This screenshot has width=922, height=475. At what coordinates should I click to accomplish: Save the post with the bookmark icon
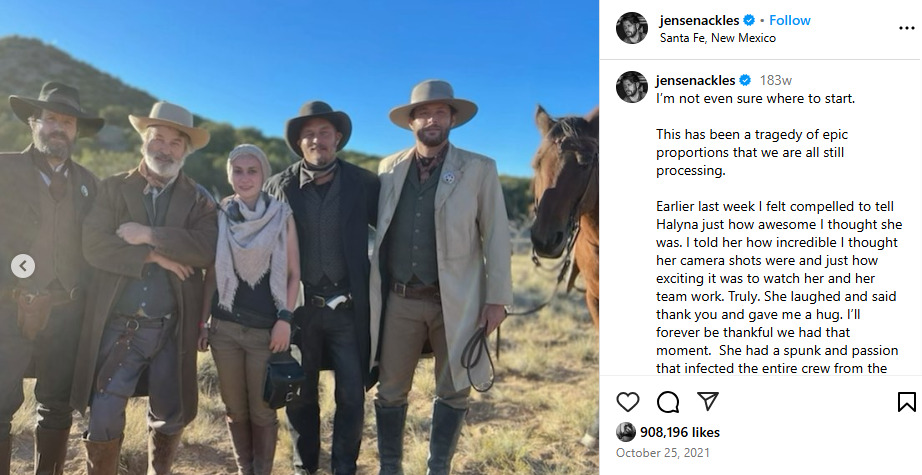pos(907,402)
